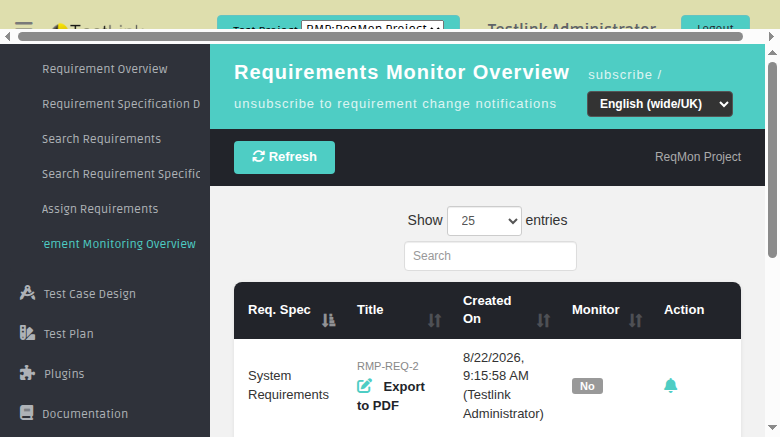The height and width of the screenshot is (437, 780).
Task: Click the System Requirements cell
Action: click(x=289, y=385)
